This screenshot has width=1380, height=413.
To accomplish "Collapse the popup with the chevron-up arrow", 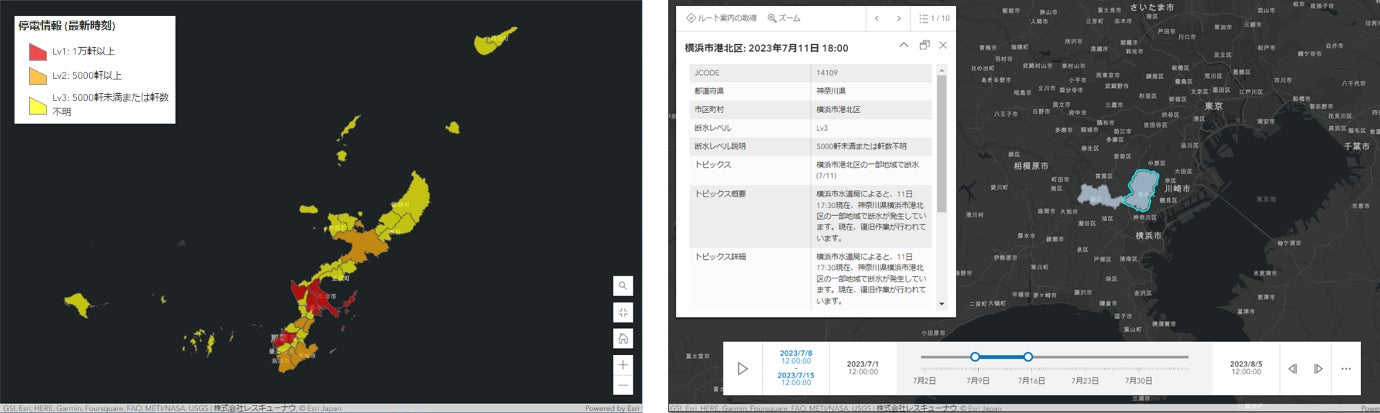I will tap(904, 46).
